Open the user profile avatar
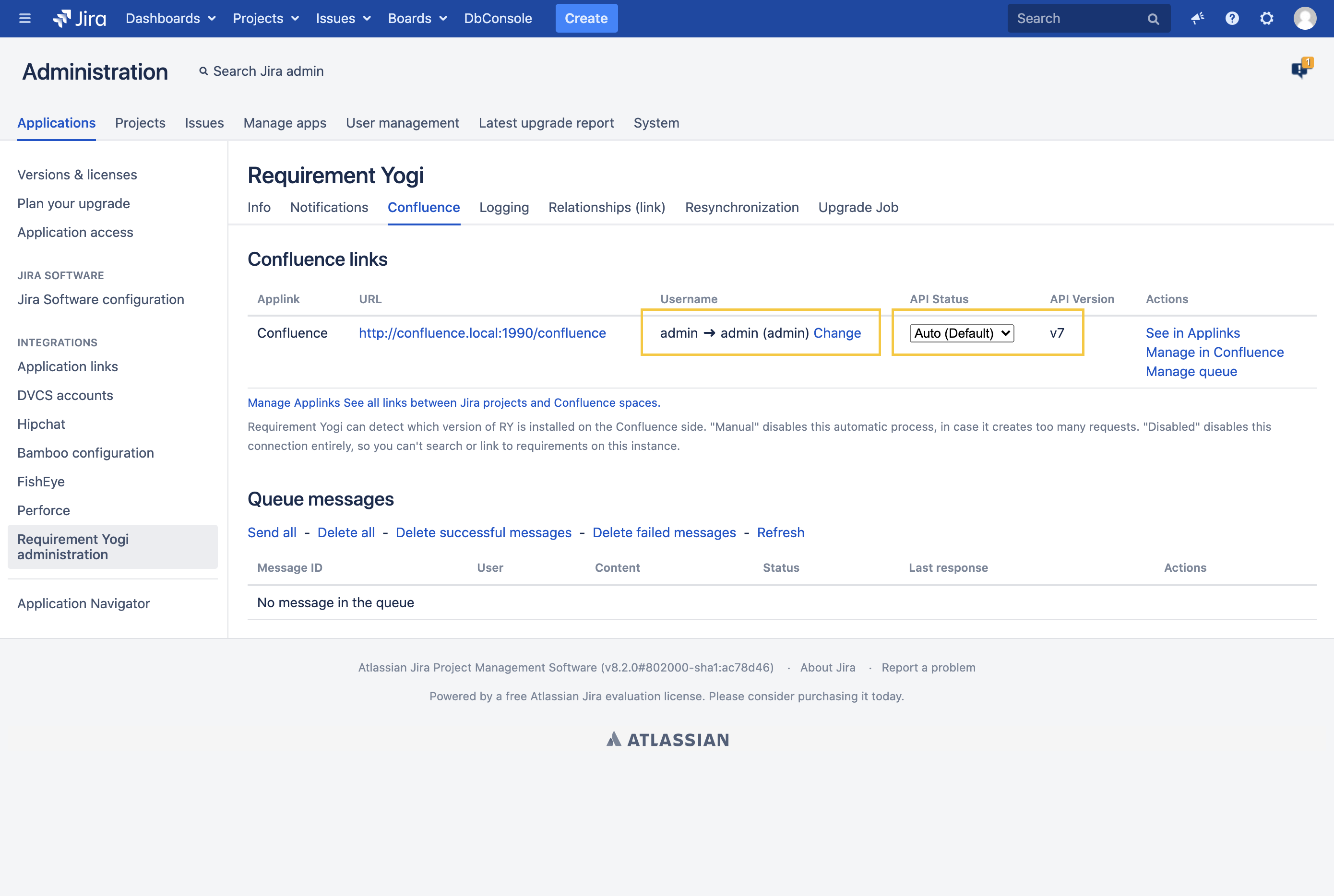Image resolution: width=1334 pixels, height=896 pixels. click(x=1305, y=18)
